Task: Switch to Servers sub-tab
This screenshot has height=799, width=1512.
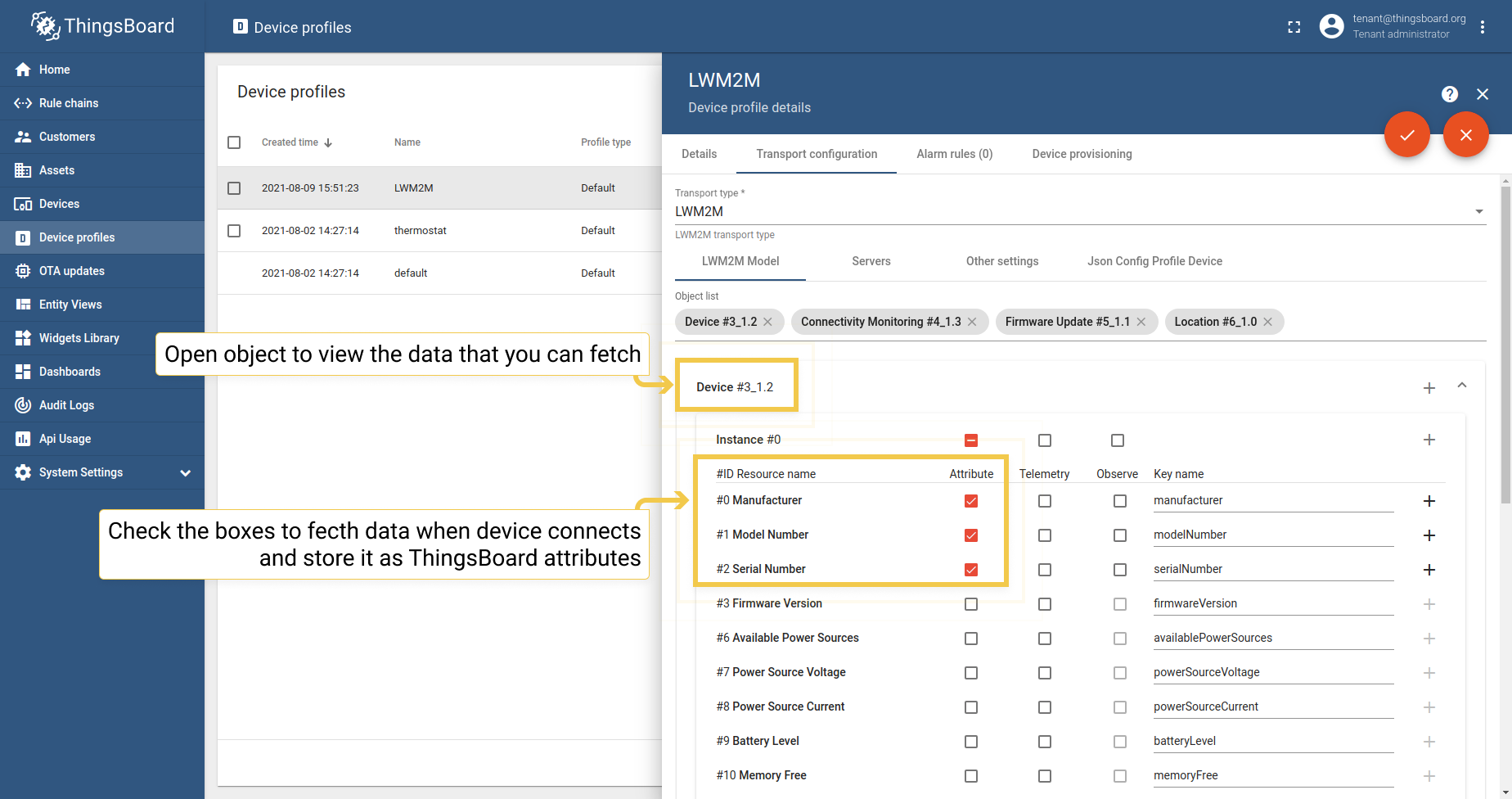Action: pos(871,261)
